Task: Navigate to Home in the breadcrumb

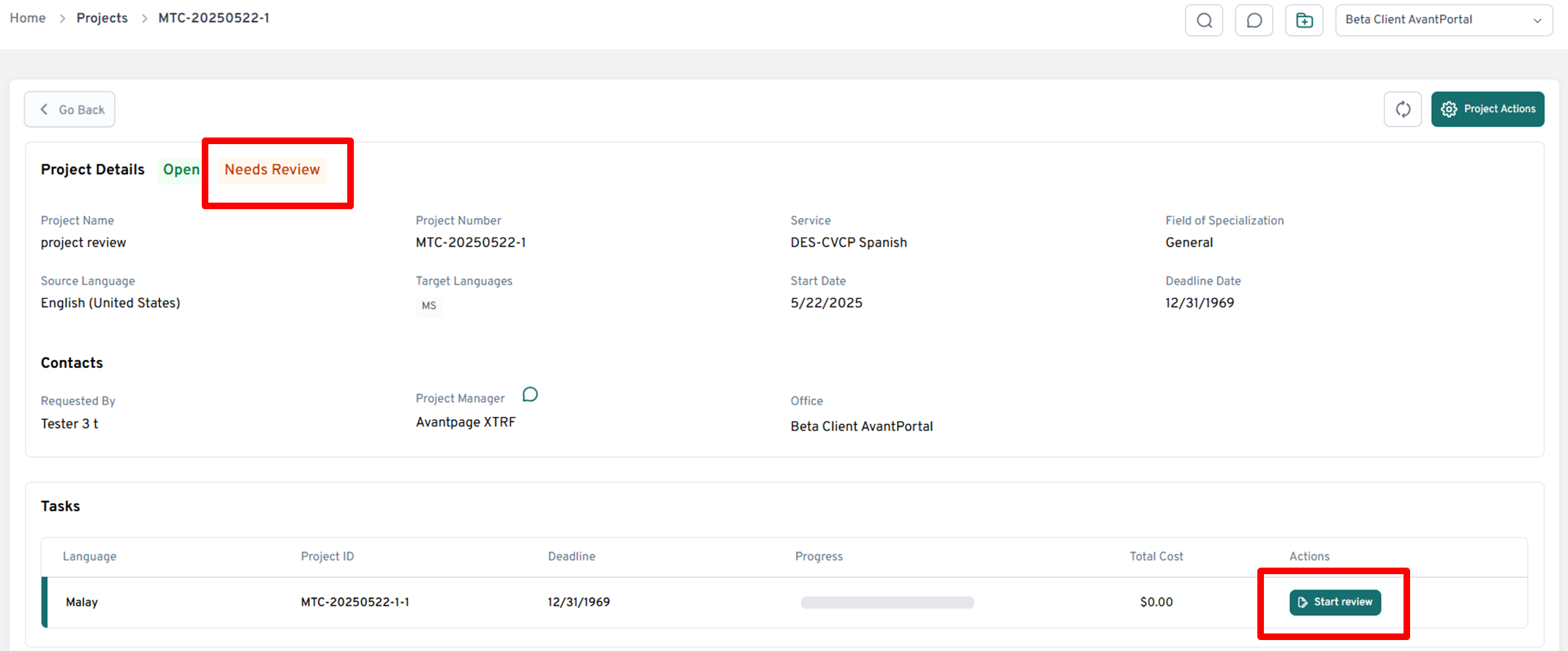Action: 28,18
